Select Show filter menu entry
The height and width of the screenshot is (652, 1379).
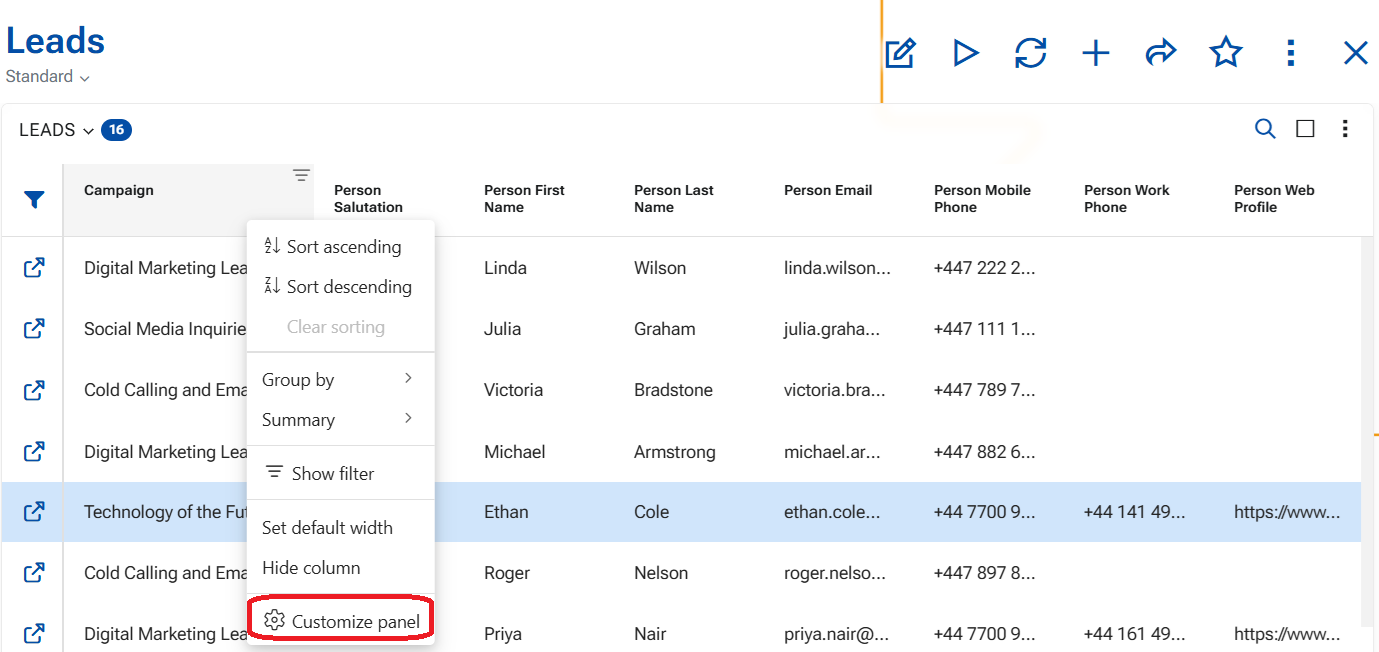tap(340, 474)
